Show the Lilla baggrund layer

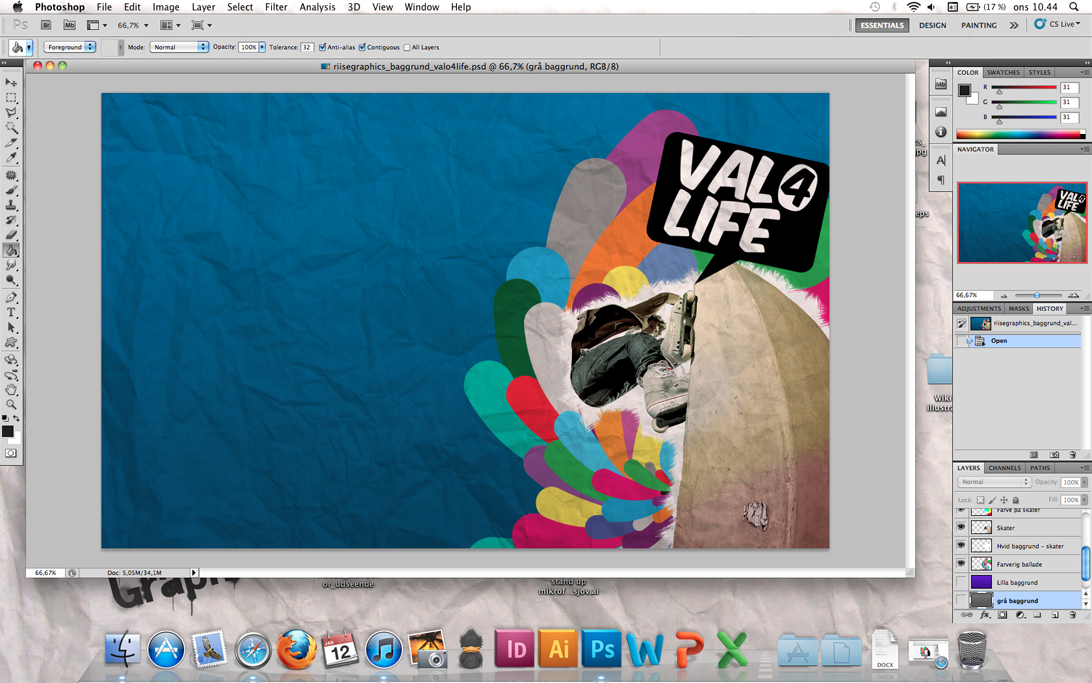click(961, 582)
